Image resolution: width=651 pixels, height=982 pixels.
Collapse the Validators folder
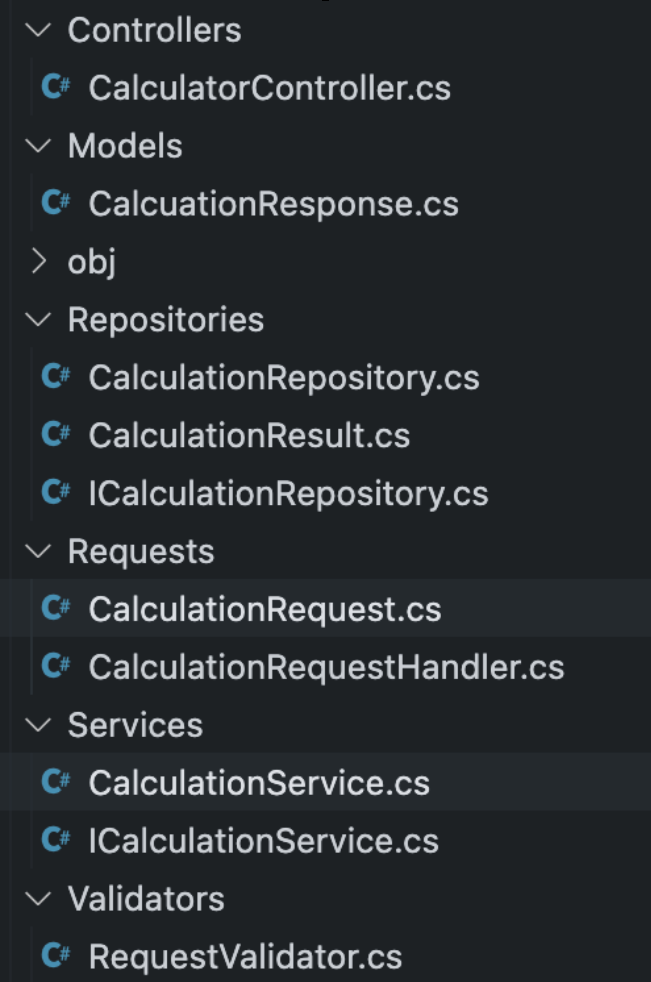(x=37, y=899)
